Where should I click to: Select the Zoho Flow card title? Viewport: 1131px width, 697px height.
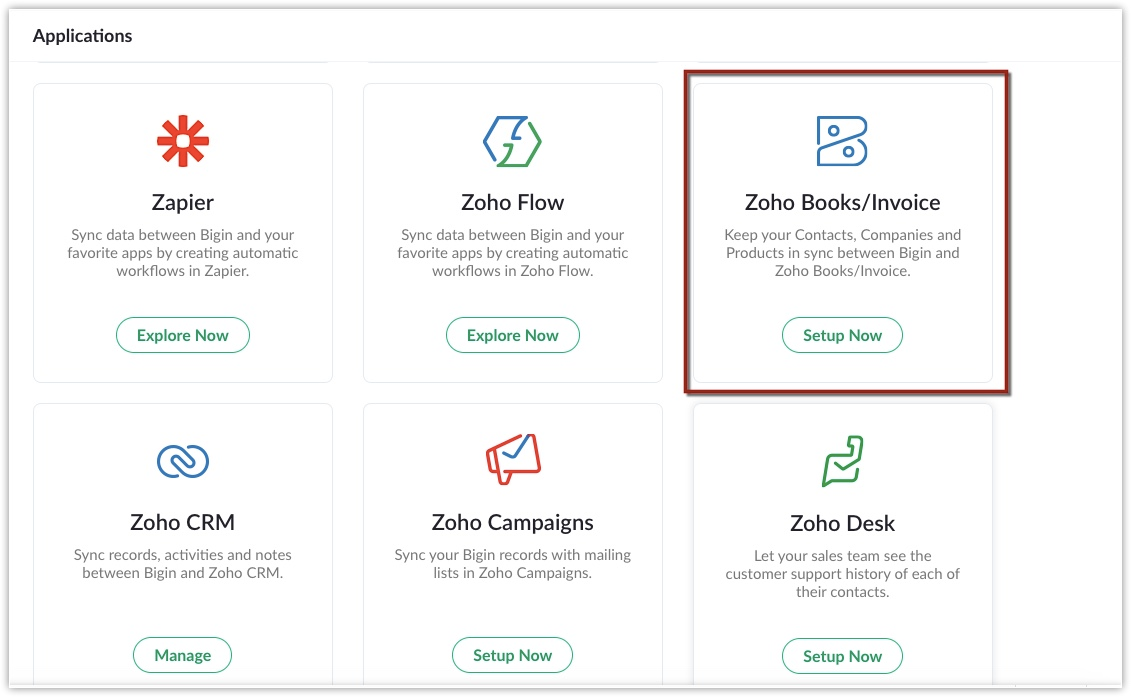pyautogui.click(x=512, y=203)
